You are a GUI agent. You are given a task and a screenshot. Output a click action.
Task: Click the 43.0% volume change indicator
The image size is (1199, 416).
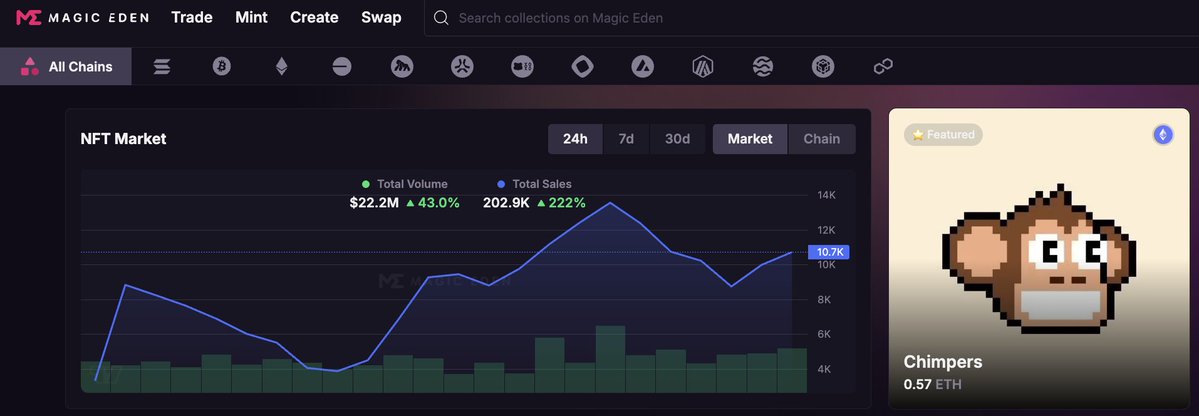point(433,203)
